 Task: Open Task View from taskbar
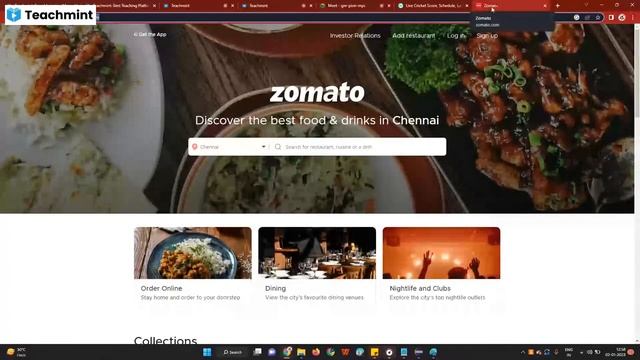pos(257,352)
